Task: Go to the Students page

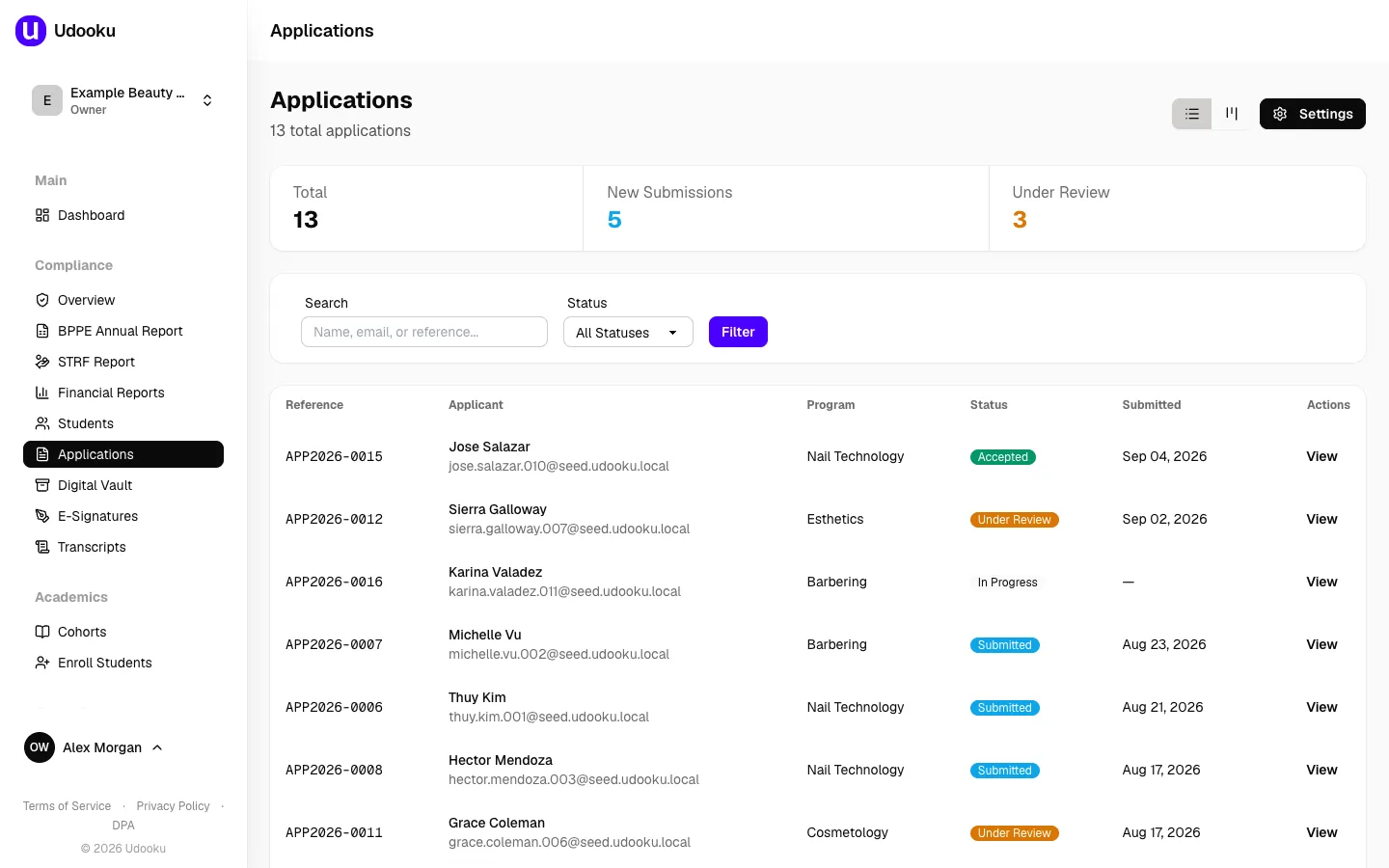Action: (x=123, y=423)
